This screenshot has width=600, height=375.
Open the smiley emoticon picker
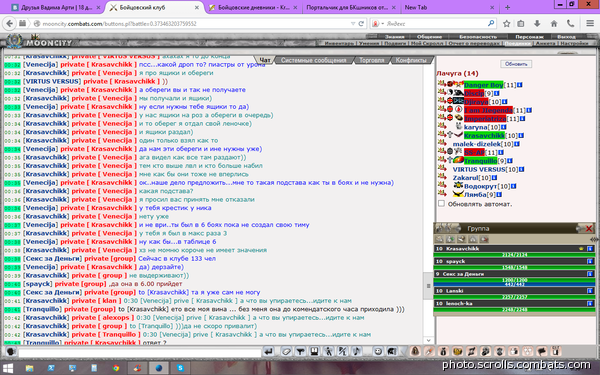click(x=378, y=351)
